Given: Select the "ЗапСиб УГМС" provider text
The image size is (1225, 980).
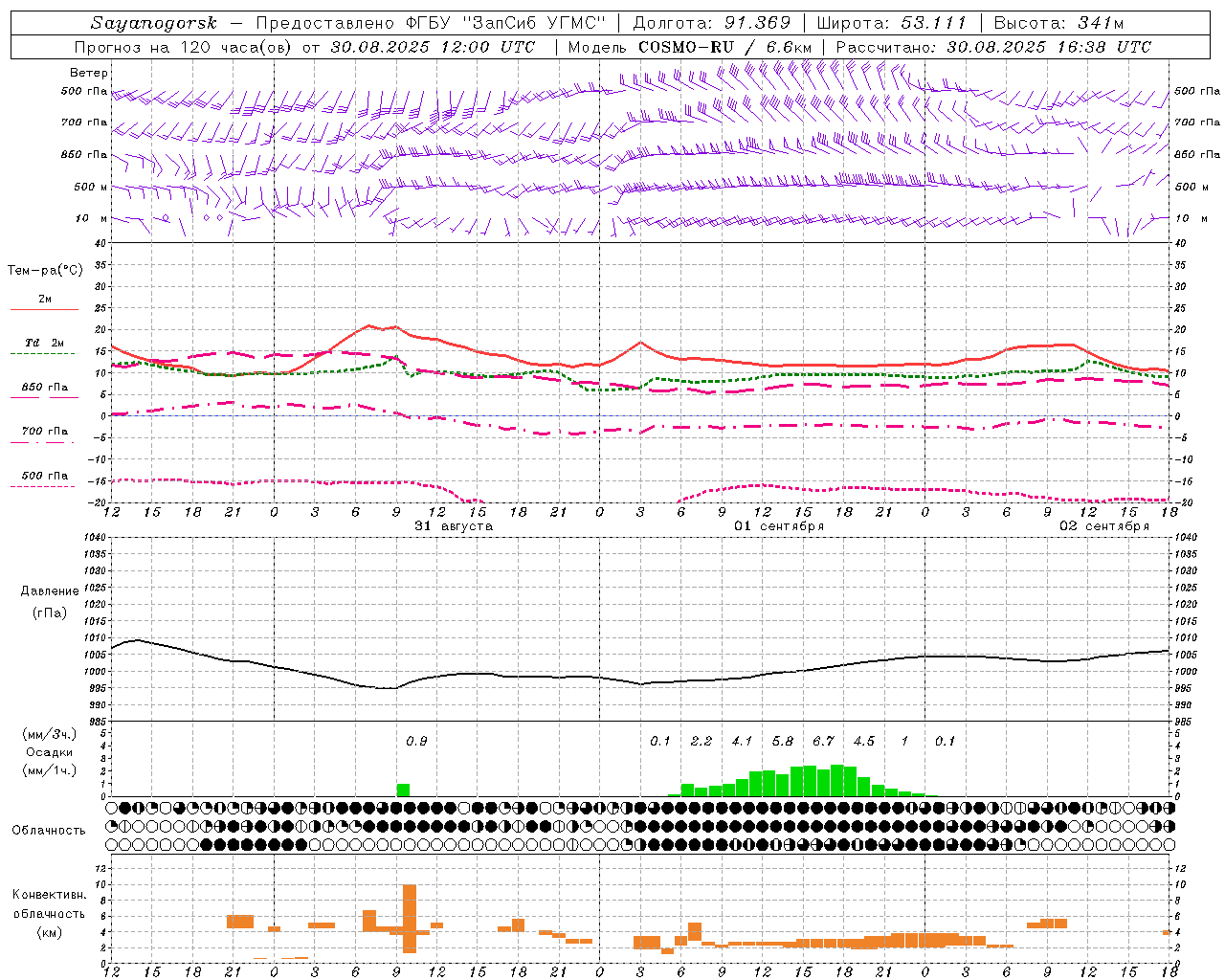Looking at the screenshot, I should (535, 23).
